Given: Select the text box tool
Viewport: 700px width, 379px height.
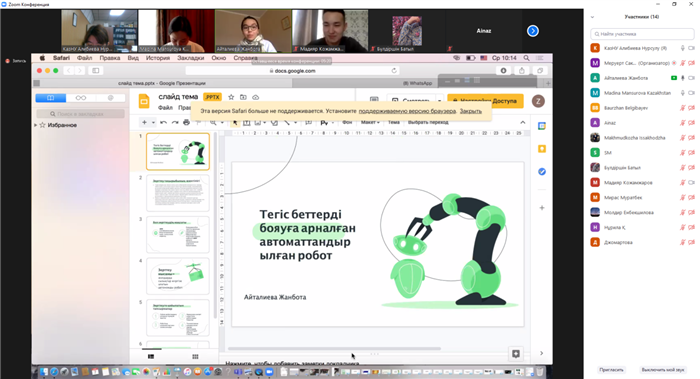Looking at the screenshot, I should pyautogui.click(x=246, y=122).
